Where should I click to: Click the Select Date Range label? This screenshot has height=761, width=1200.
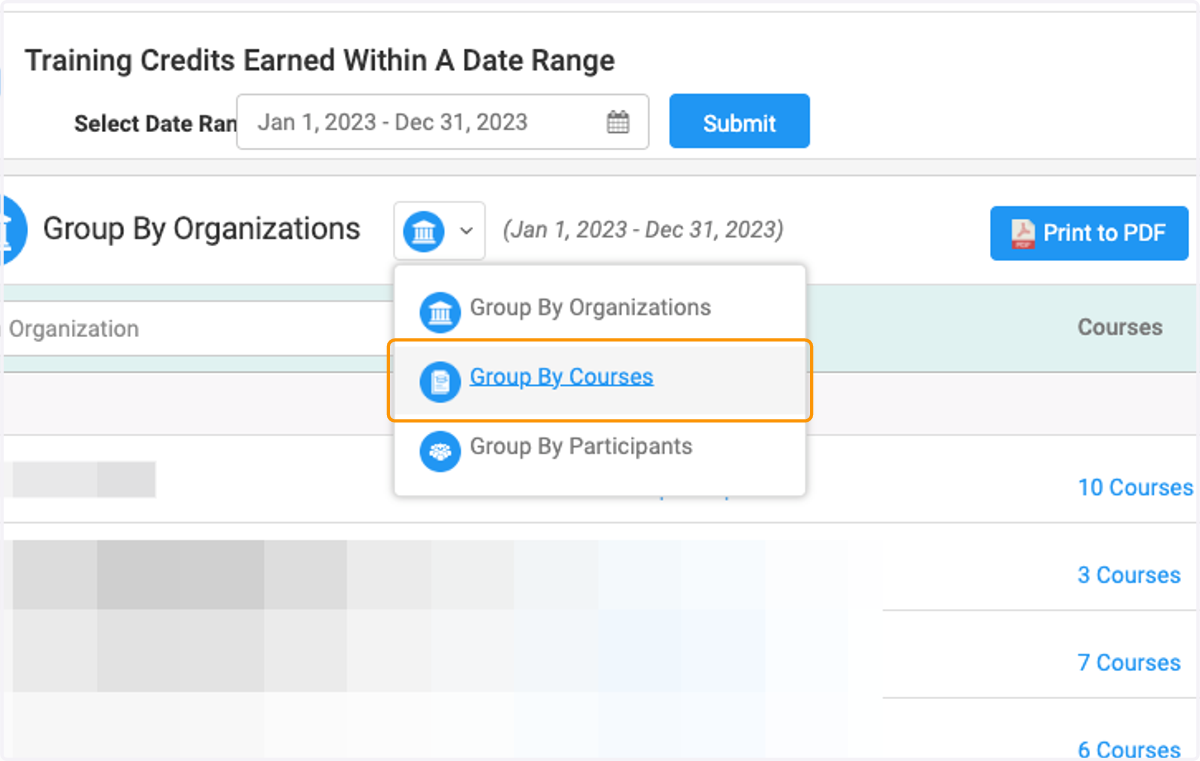coord(155,124)
